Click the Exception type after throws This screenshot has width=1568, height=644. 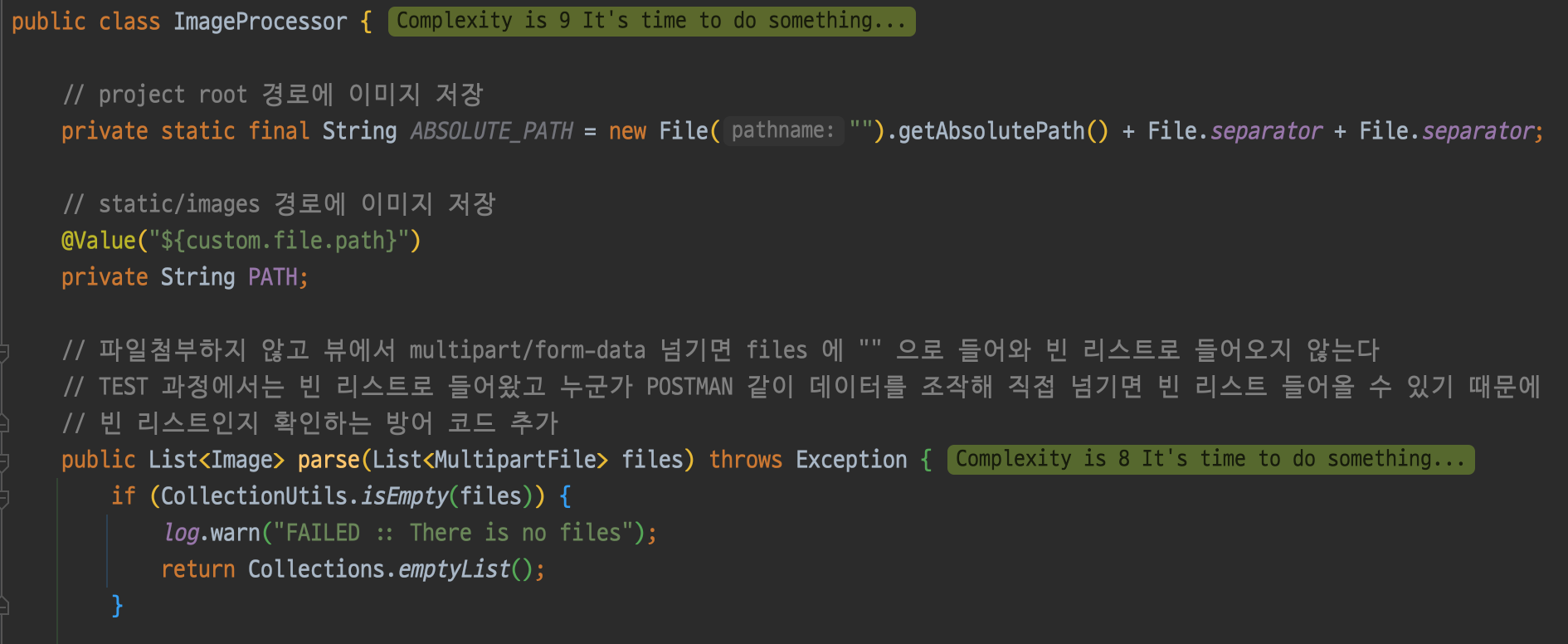(851, 460)
